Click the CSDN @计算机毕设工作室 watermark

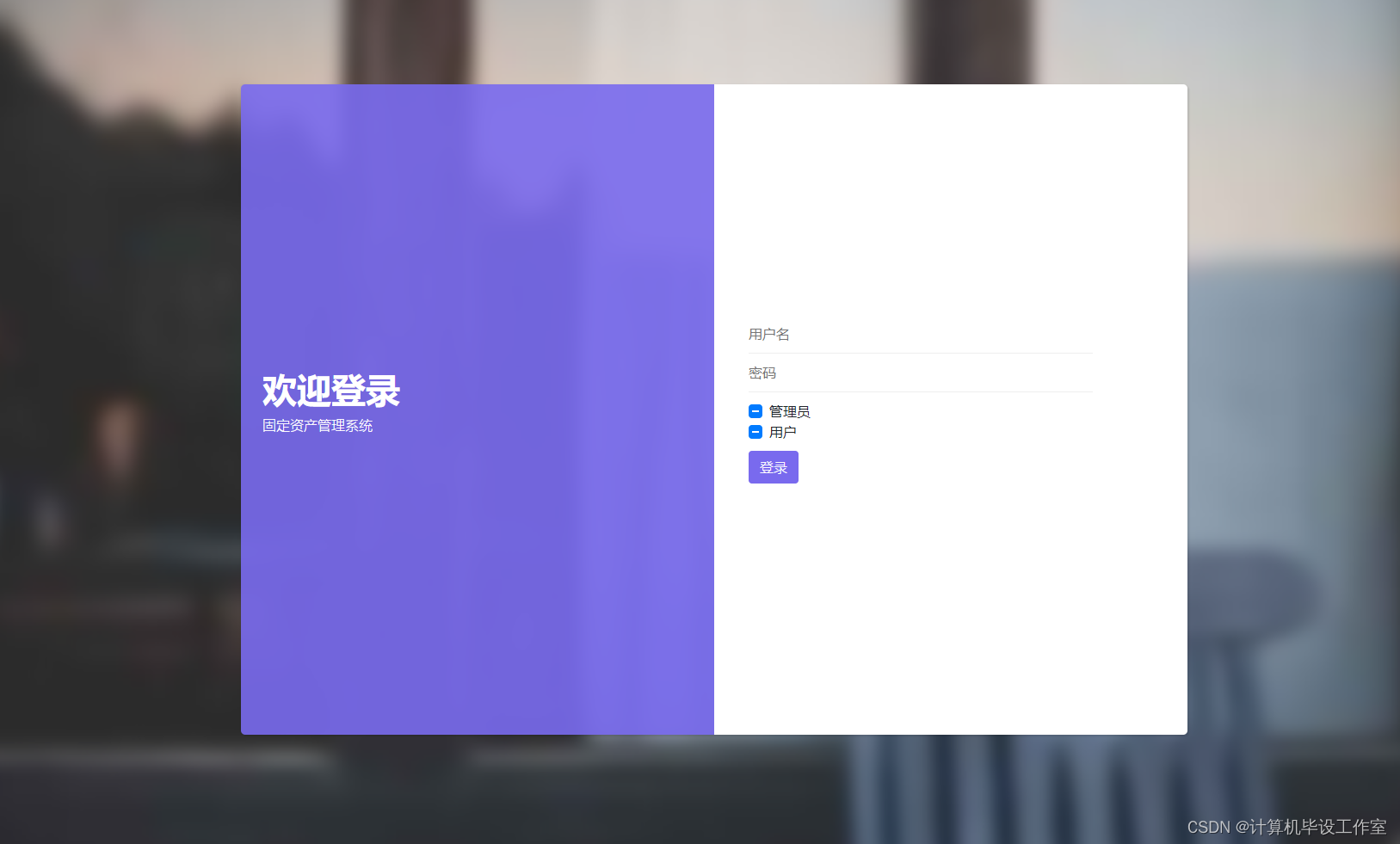1286,826
